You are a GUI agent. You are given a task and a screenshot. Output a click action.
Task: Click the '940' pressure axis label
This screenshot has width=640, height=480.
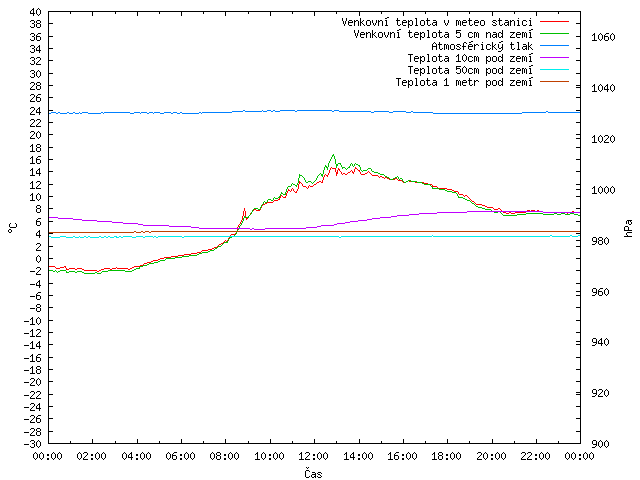click(600, 342)
